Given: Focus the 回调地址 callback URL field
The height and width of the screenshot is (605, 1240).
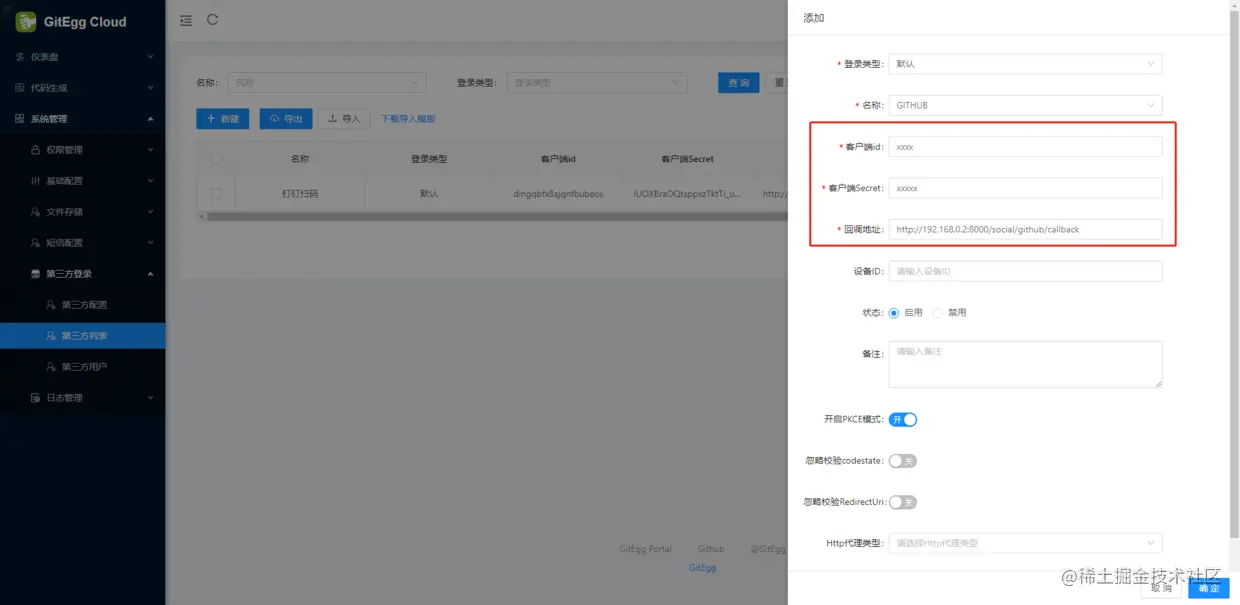Looking at the screenshot, I should point(1025,229).
